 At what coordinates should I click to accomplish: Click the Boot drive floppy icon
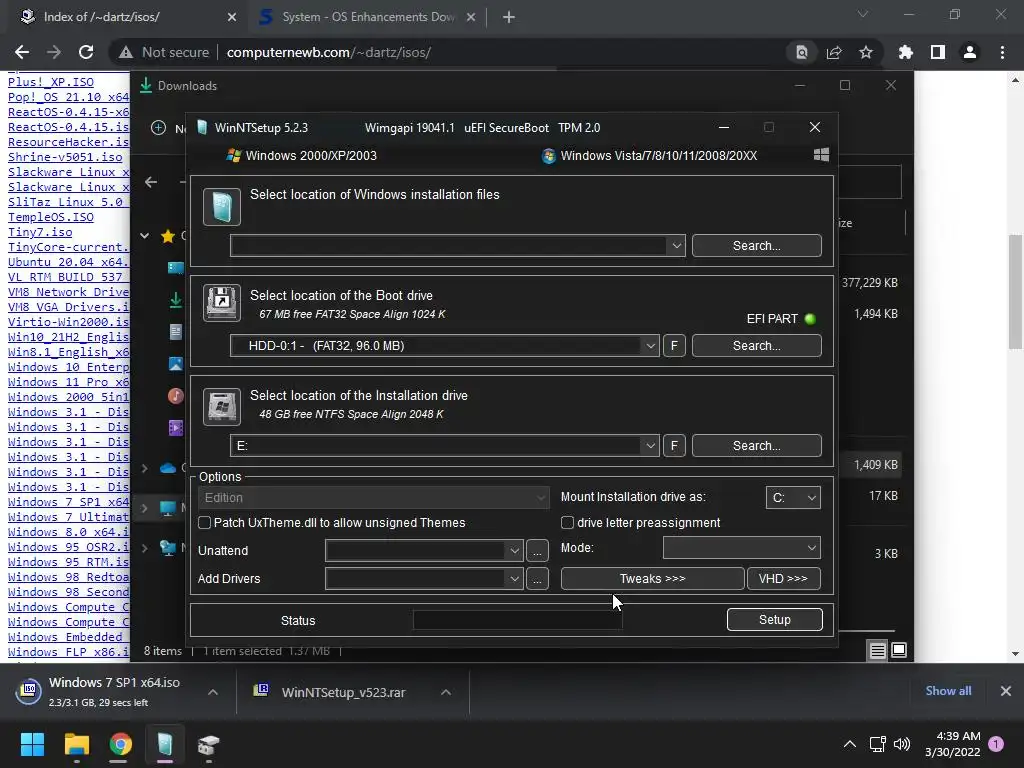(x=221, y=303)
